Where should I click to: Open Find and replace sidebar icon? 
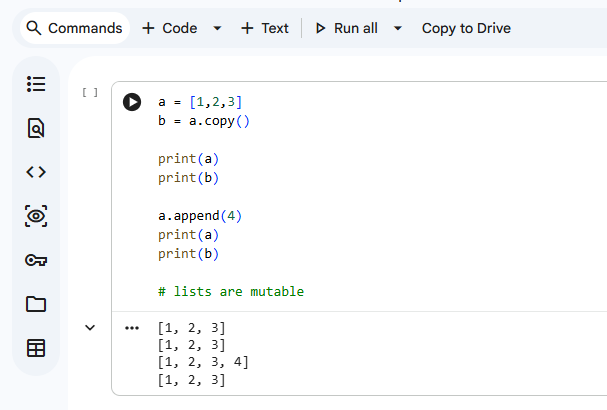pyautogui.click(x=36, y=128)
